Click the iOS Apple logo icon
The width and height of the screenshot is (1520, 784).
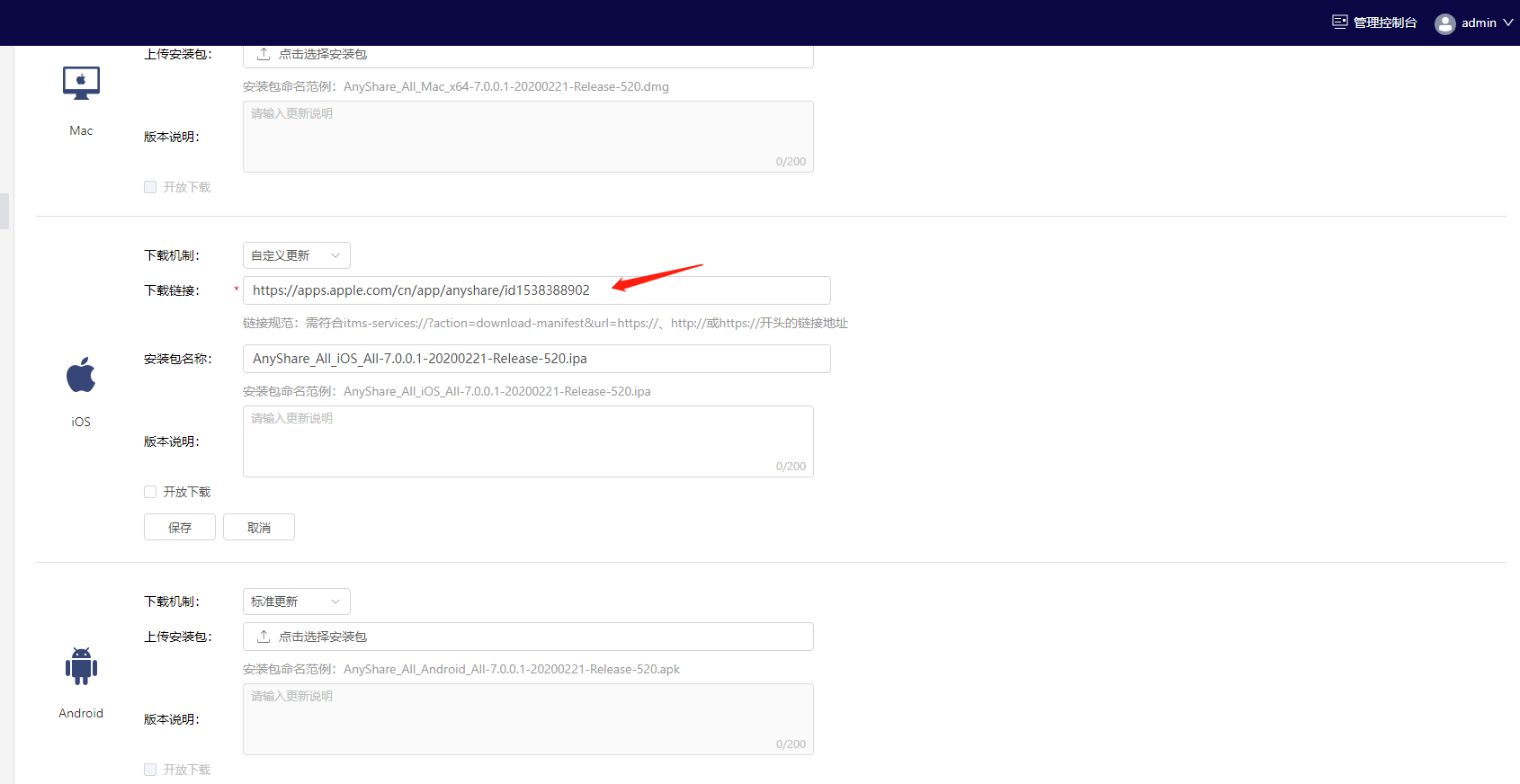(x=81, y=375)
